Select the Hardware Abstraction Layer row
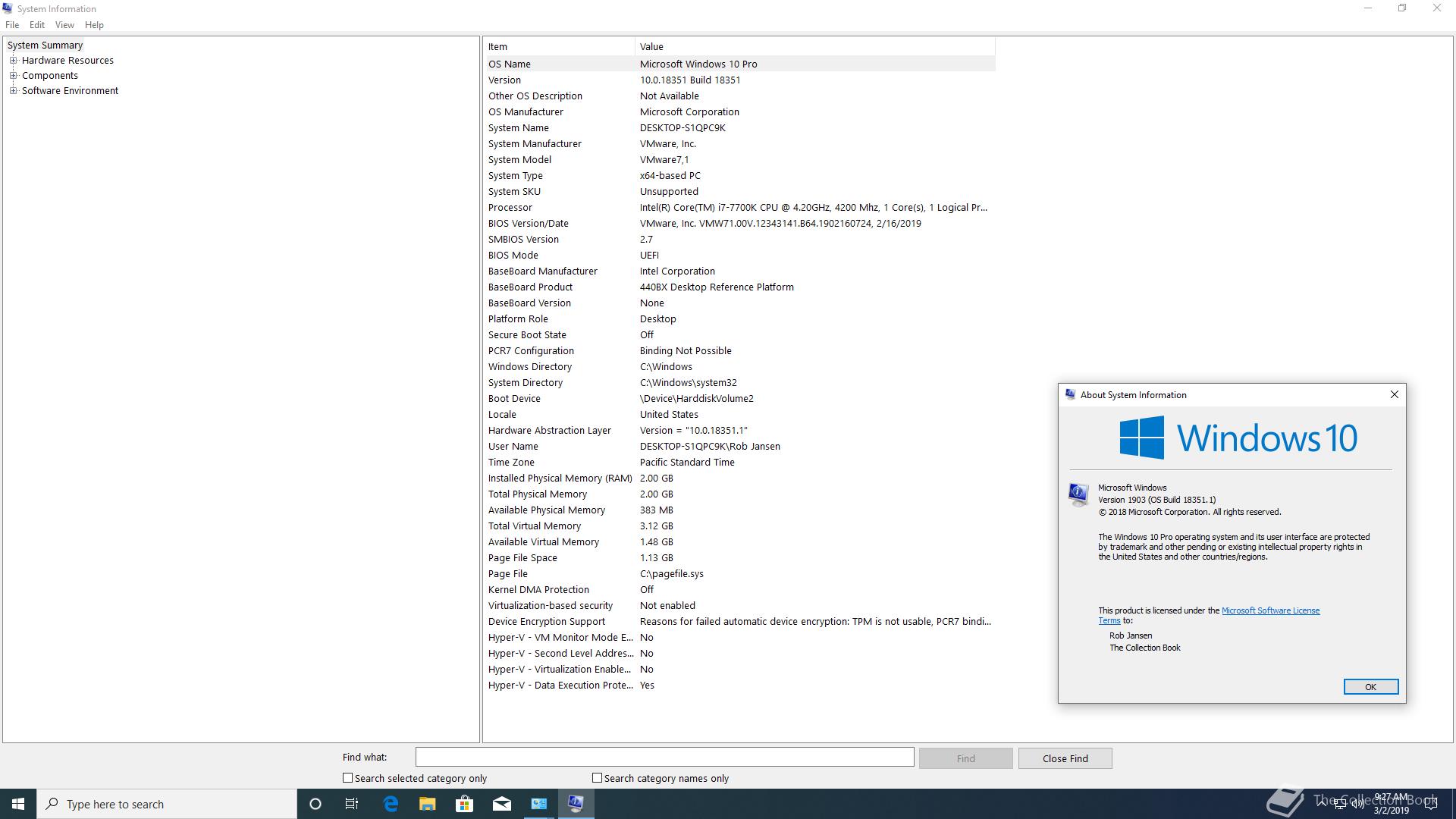The height and width of the screenshot is (819, 1456). pyautogui.click(x=740, y=430)
